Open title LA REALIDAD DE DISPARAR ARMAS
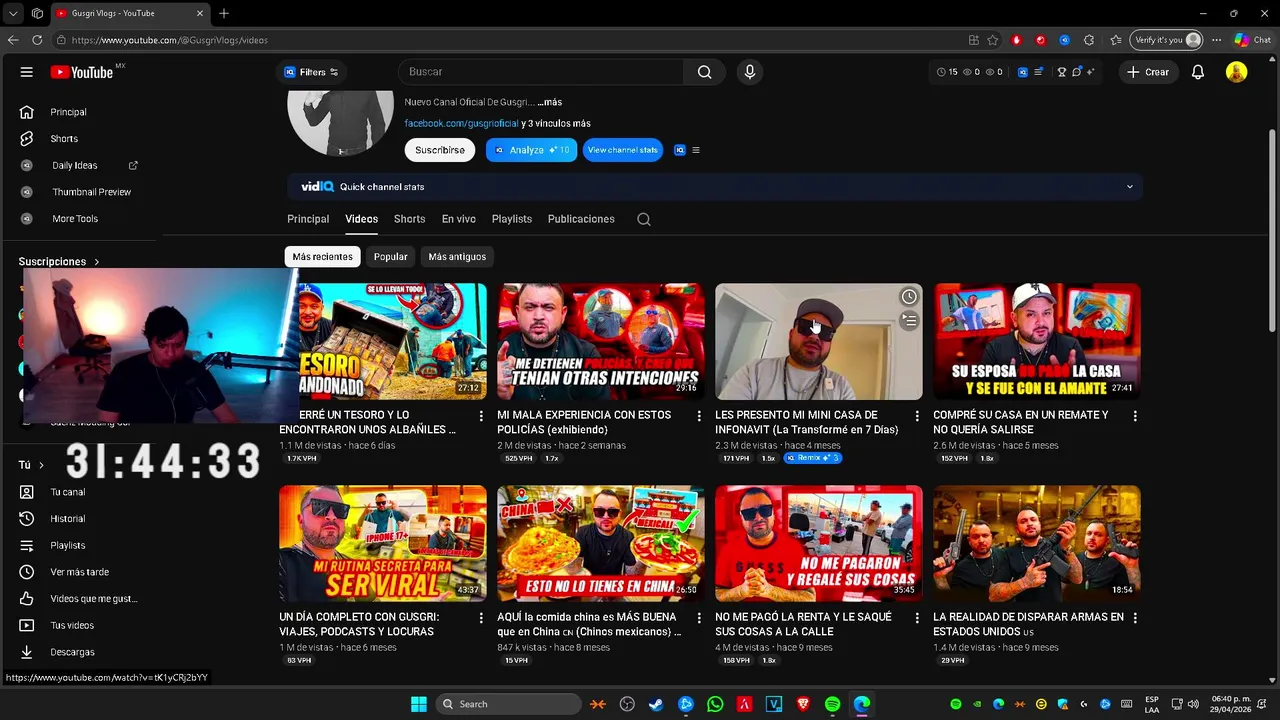 1028,624
